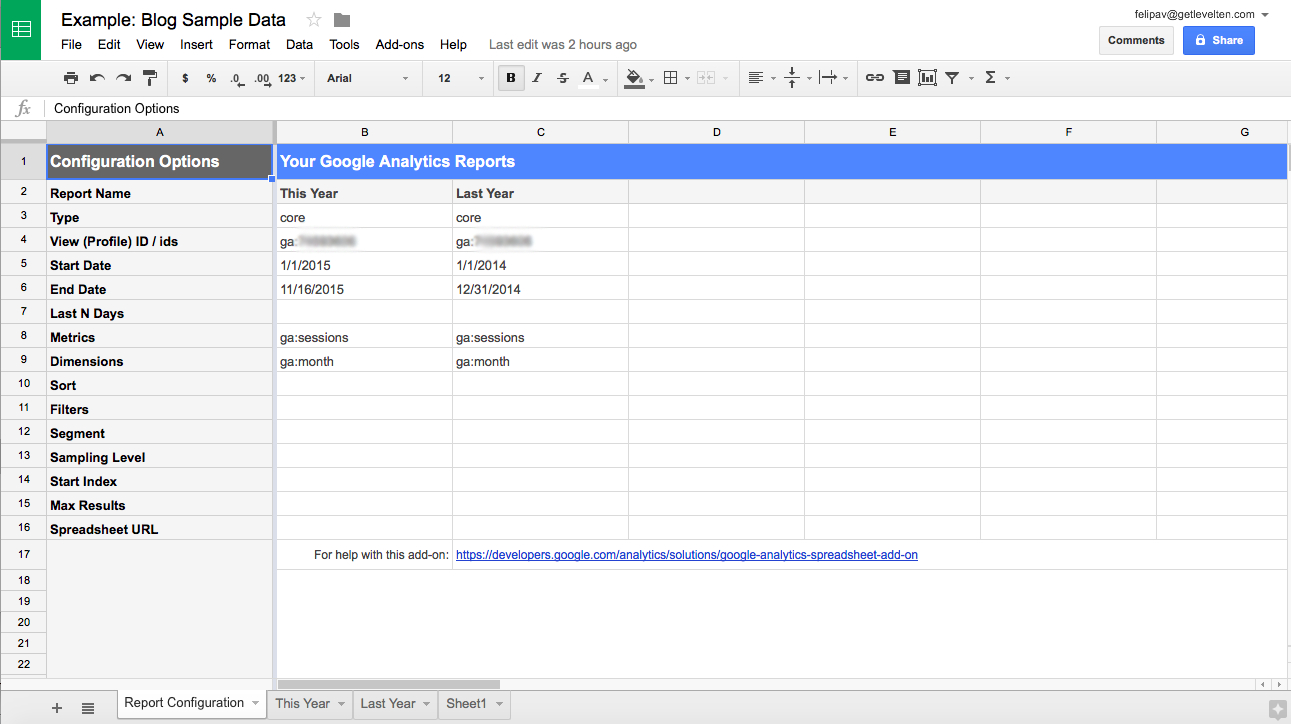Open the font size dropdown

tap(457, 77)
